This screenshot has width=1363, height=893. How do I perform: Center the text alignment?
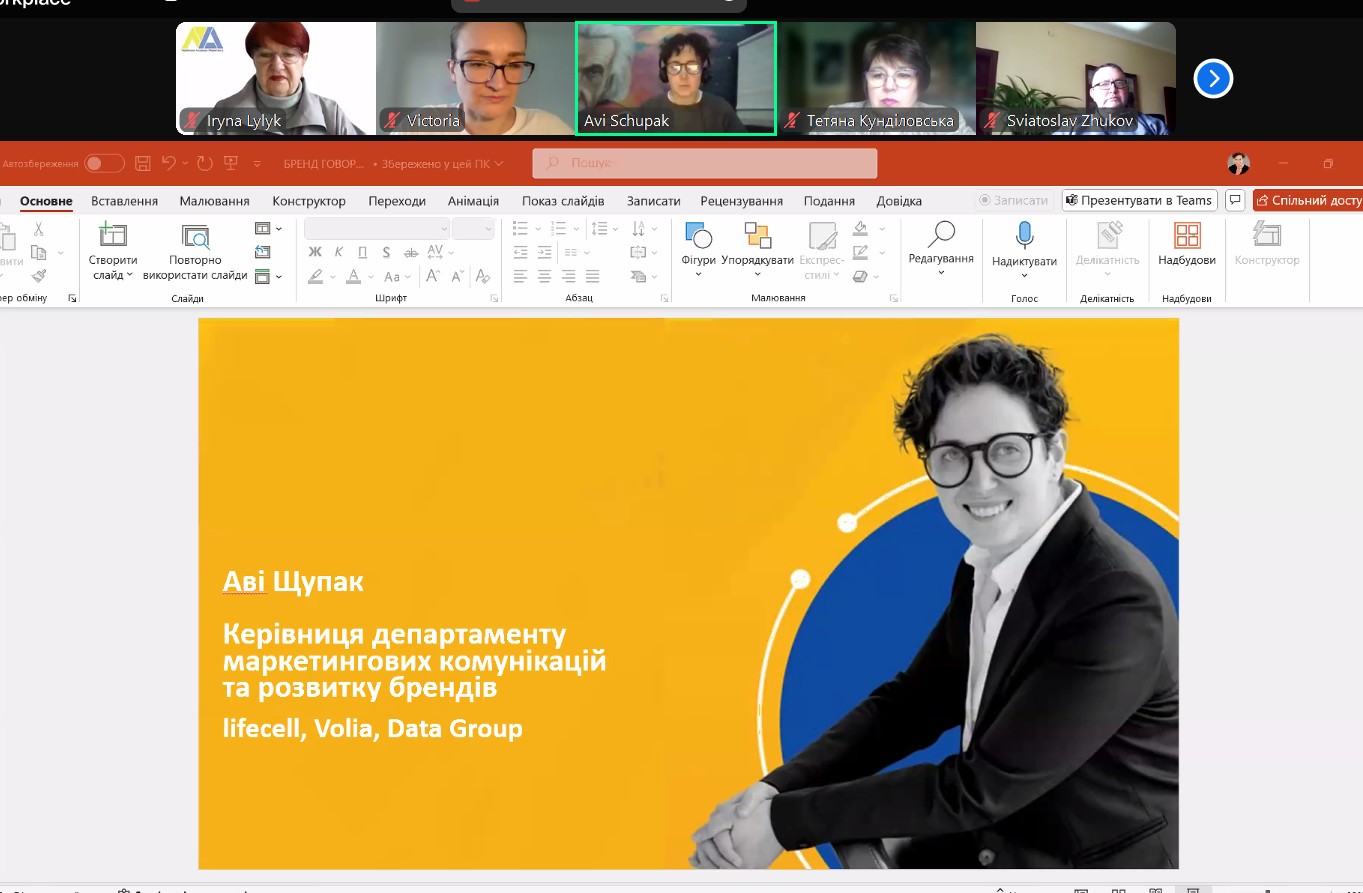click(x=544, y=276)
